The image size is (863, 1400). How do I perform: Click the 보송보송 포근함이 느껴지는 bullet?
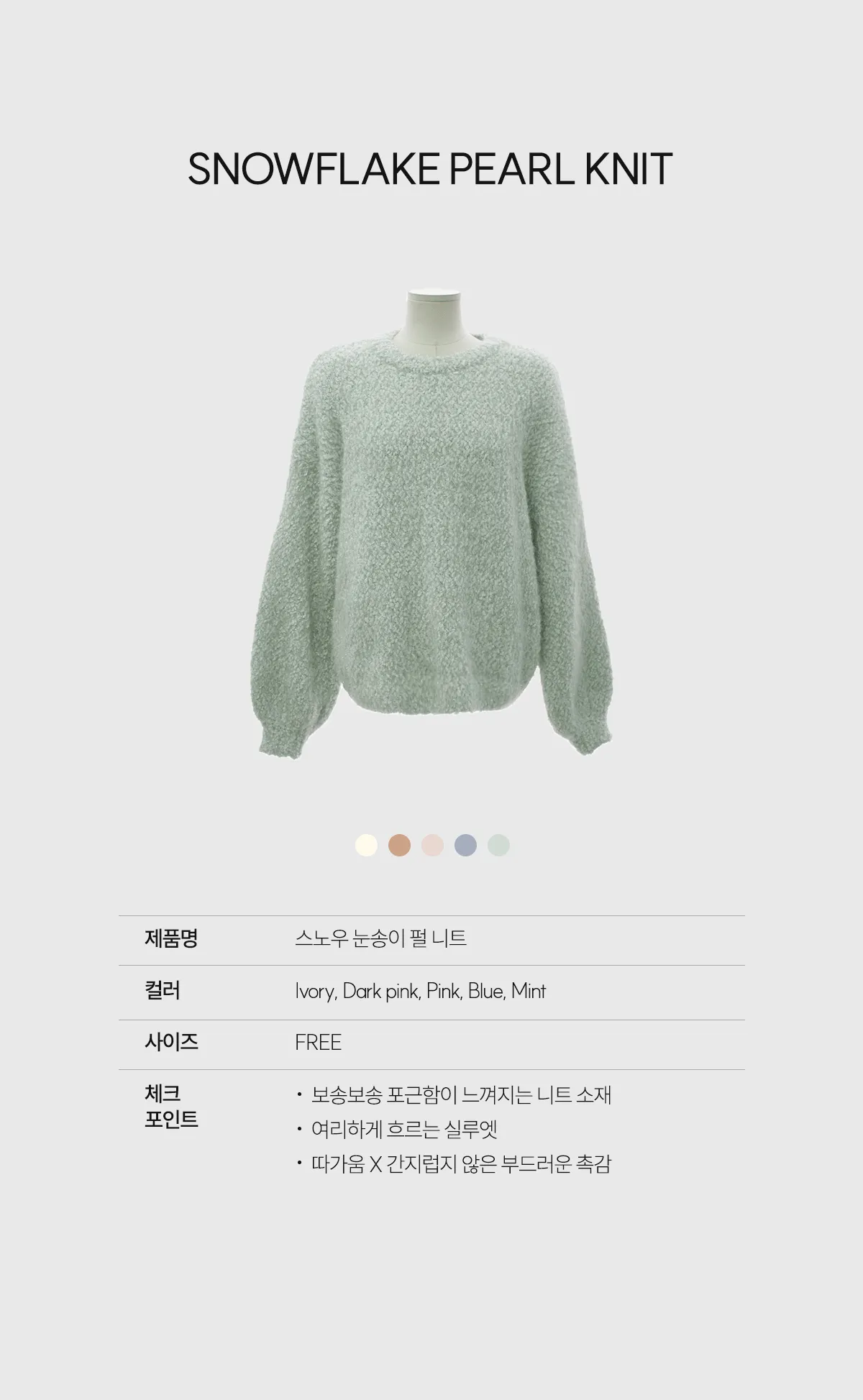coord(461,1095)
